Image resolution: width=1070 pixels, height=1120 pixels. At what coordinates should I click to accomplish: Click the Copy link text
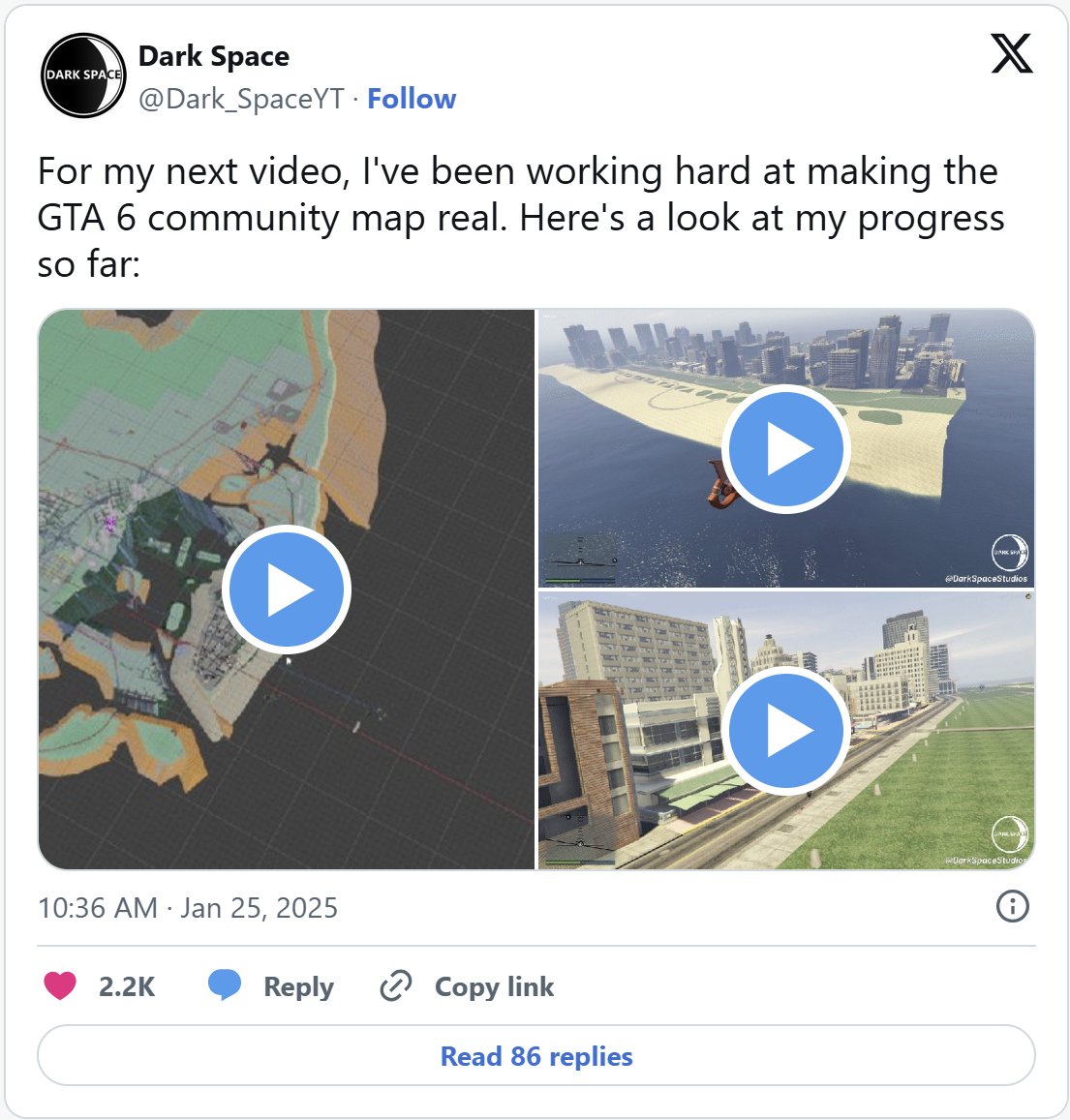point(494,986)
